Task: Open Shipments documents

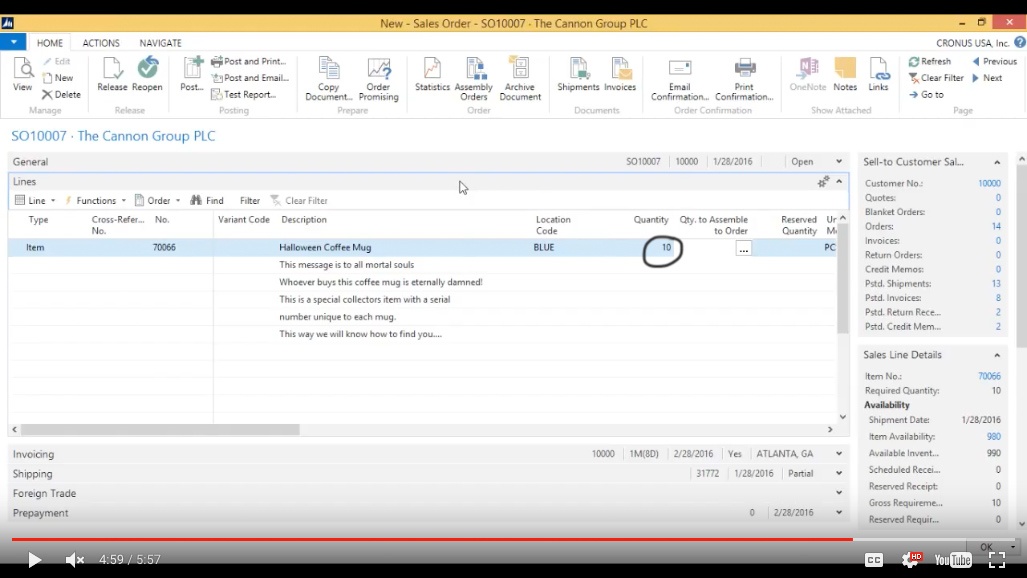Action: [578, 74]
